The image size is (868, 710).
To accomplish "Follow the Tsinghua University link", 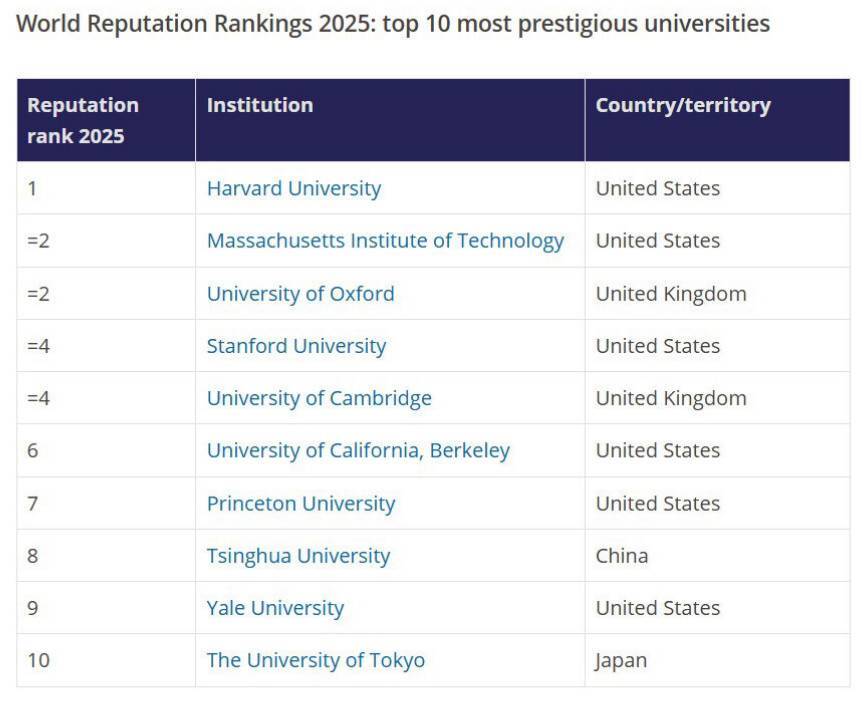I will point(298,556).
